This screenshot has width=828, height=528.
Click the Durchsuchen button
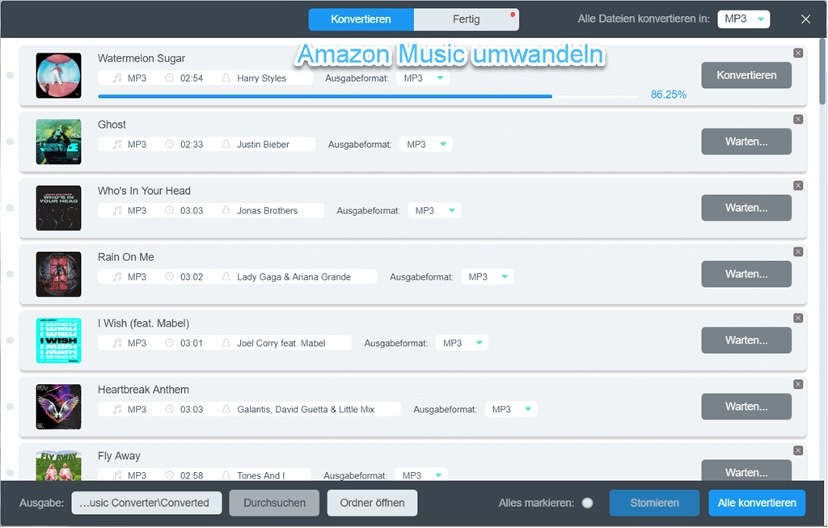click(274, 503)
